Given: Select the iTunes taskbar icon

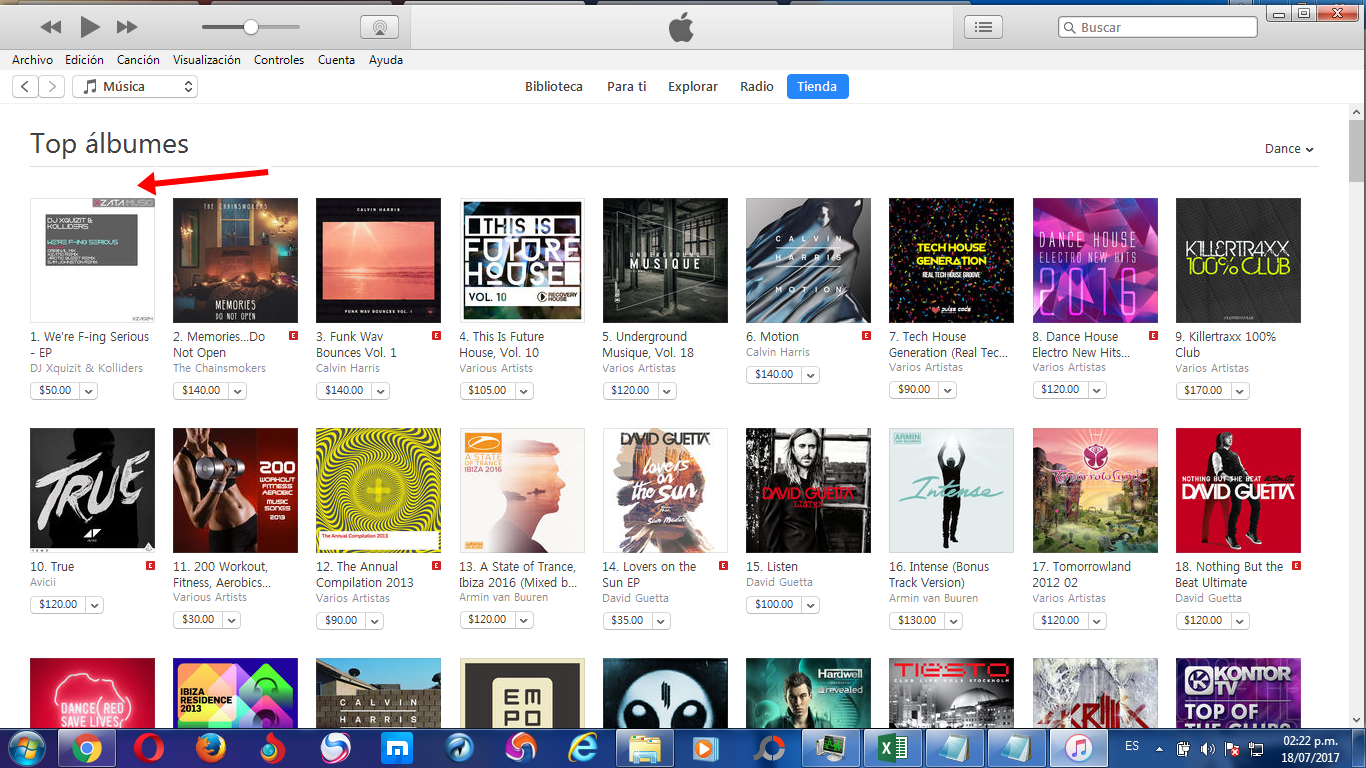Looking at the screenshot, I should click(1077, 748).
